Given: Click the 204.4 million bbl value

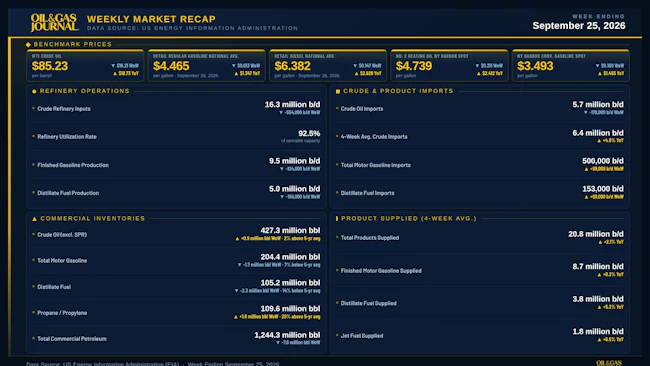Looking at the screenshot, I should point(290,257).
